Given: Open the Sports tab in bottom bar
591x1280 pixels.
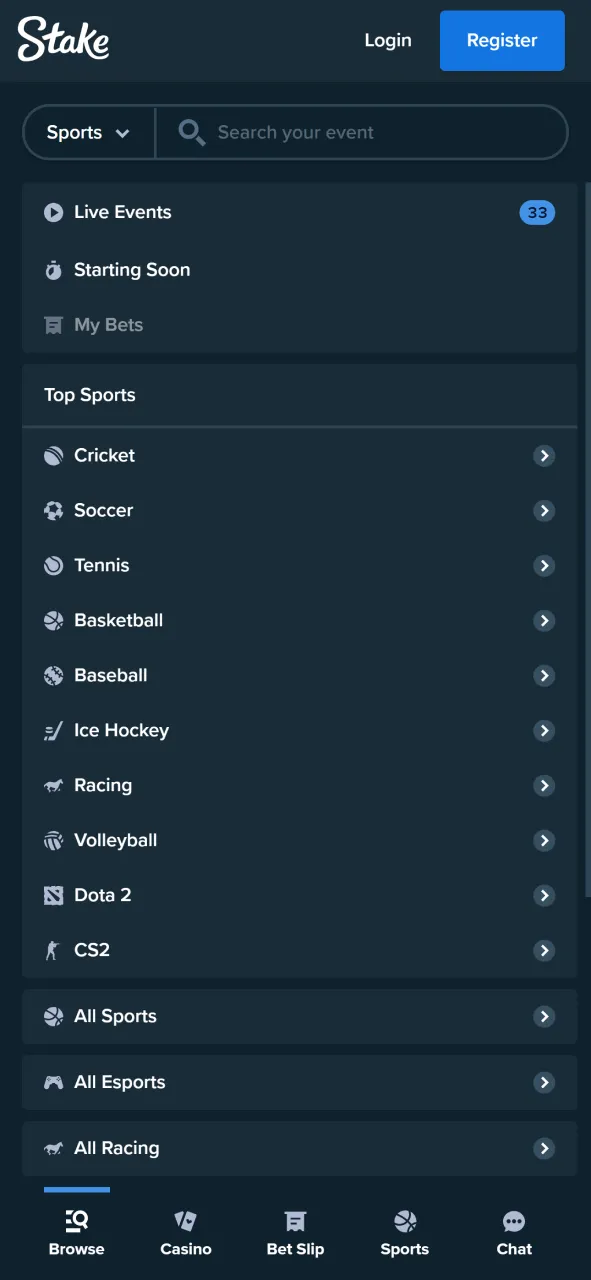Looking at the screenshot, I should 404,1232.
